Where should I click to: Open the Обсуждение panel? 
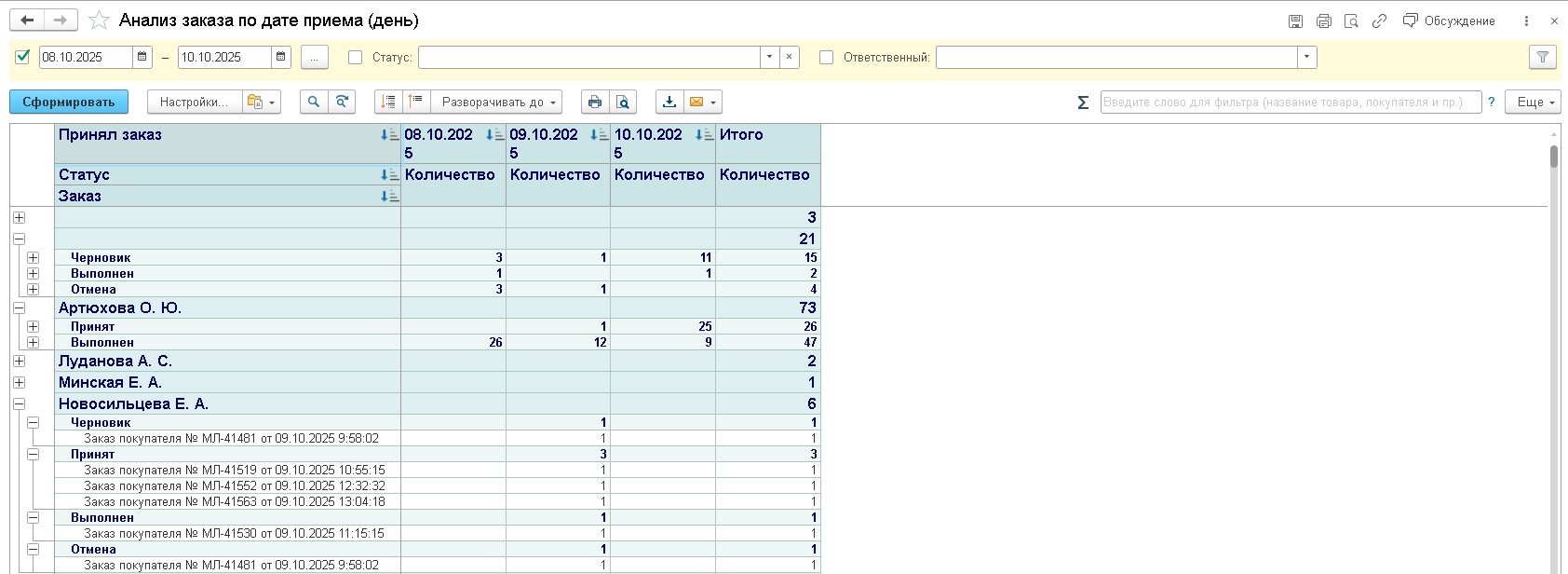coord(1449,20)
